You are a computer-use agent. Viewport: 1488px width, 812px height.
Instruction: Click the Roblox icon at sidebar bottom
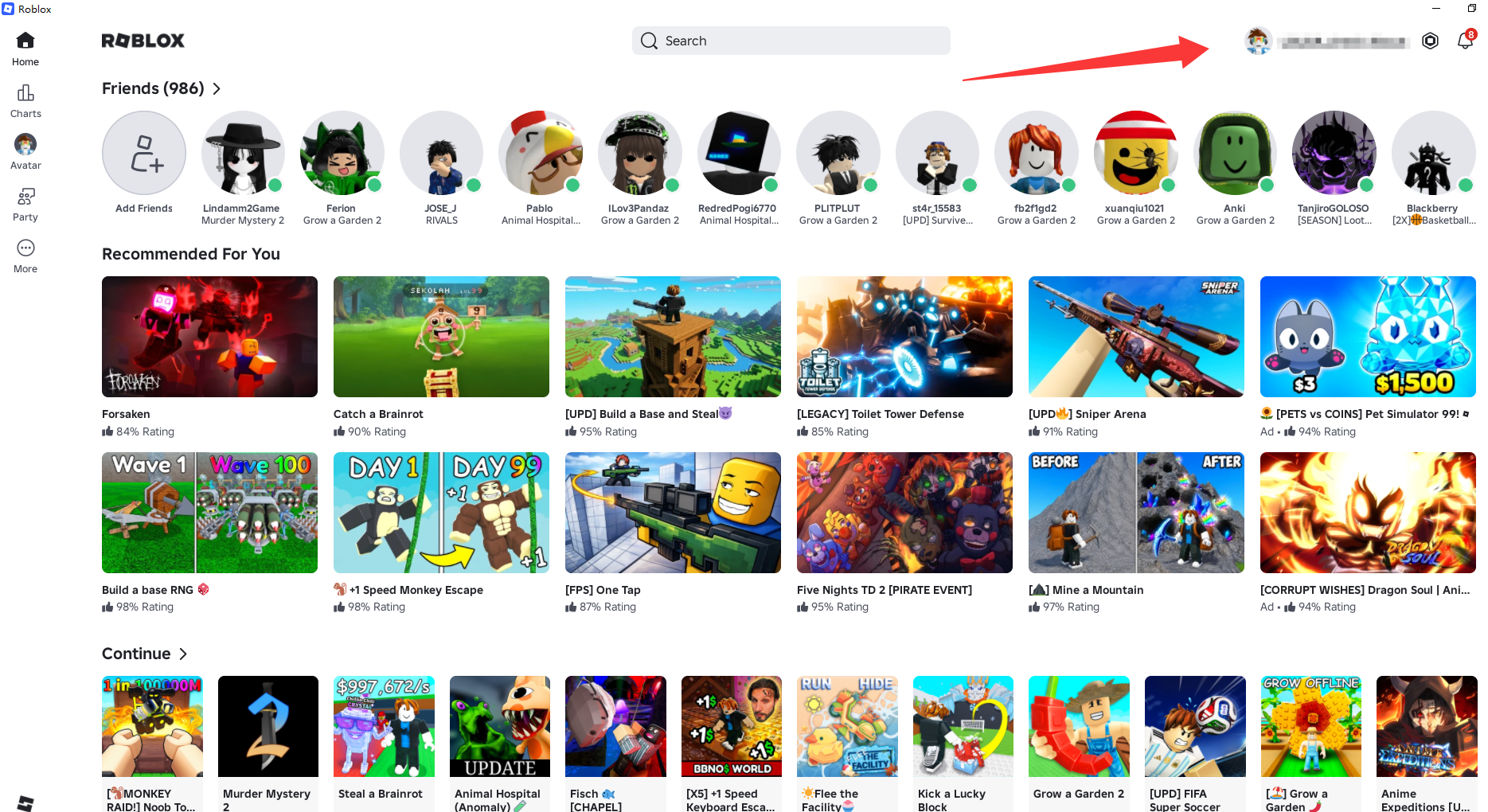click(25, 802)
